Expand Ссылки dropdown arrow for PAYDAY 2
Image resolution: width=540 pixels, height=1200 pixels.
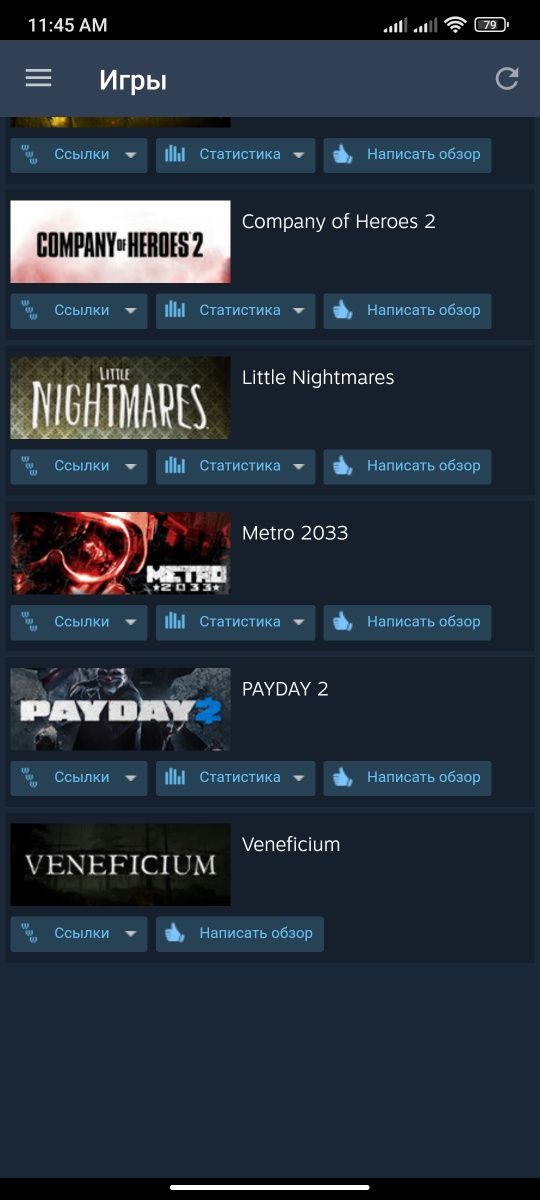click(x=130, y=778)
